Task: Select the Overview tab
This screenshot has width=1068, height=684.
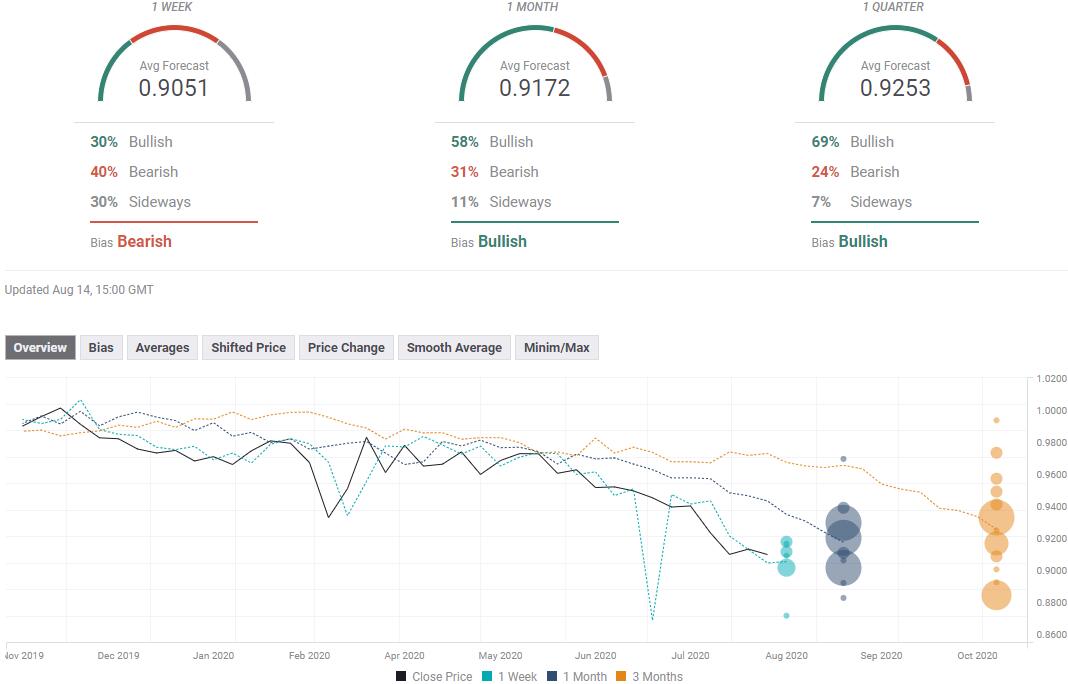Action: click(40, 347)
